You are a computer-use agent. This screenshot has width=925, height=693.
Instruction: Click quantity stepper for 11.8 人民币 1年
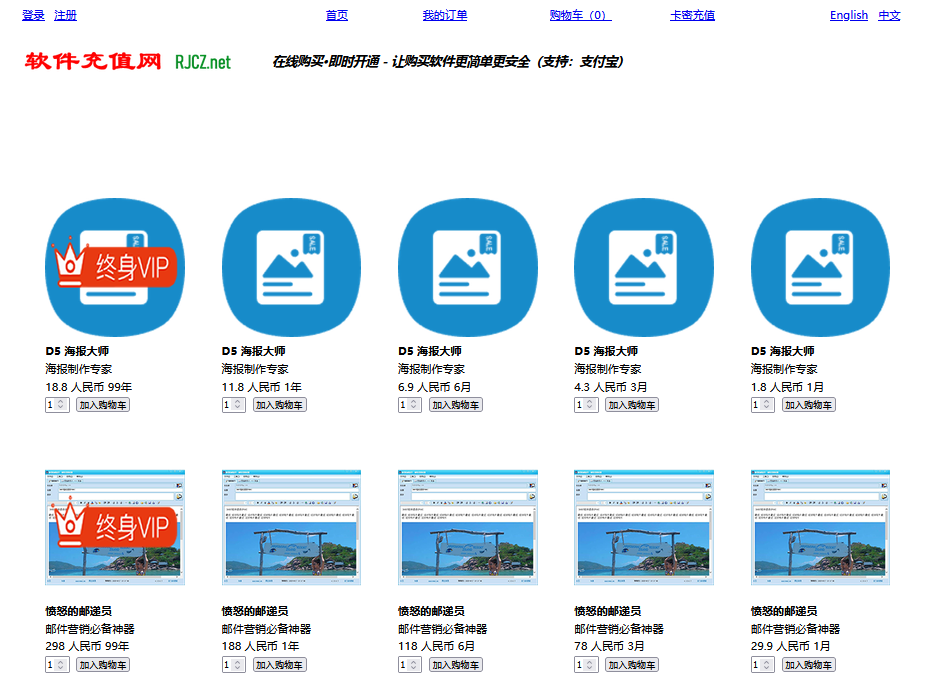tap(234, 405)
